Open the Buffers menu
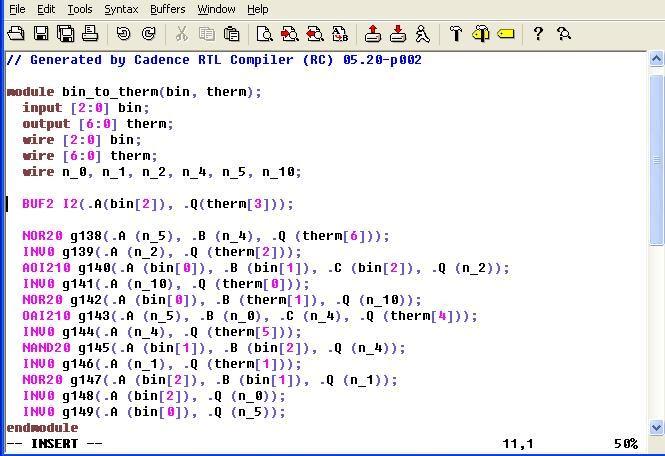665x456 pixels. click(168, 9)
